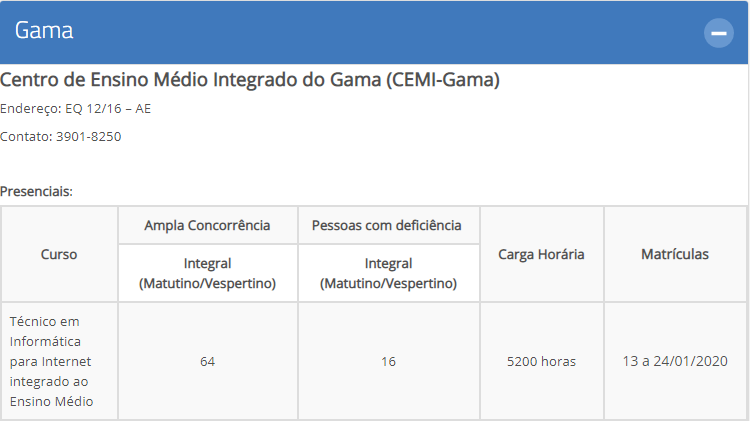Click the 16 vacancies cell
Viewport: 750px width, 421px height.
[388, 361]
